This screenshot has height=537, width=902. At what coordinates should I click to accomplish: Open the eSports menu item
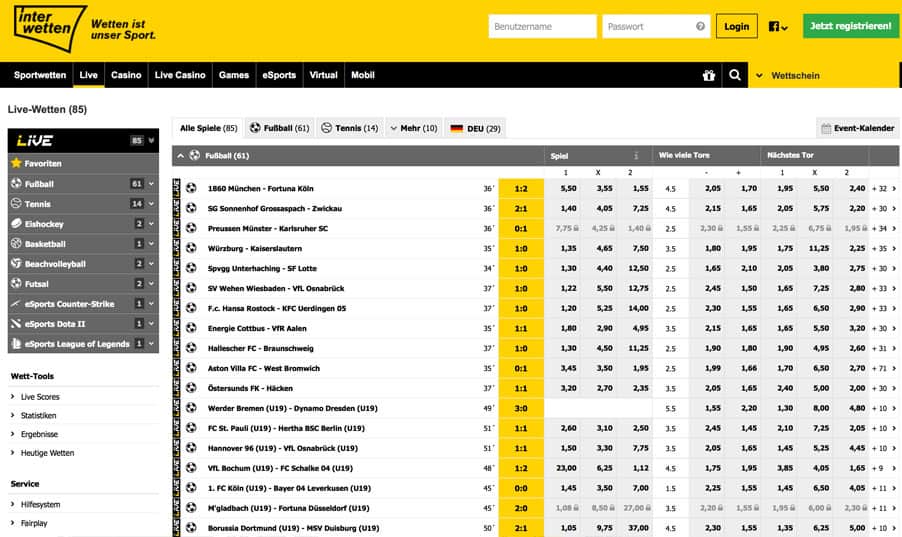pyautogui.click(x=279, y=75)
